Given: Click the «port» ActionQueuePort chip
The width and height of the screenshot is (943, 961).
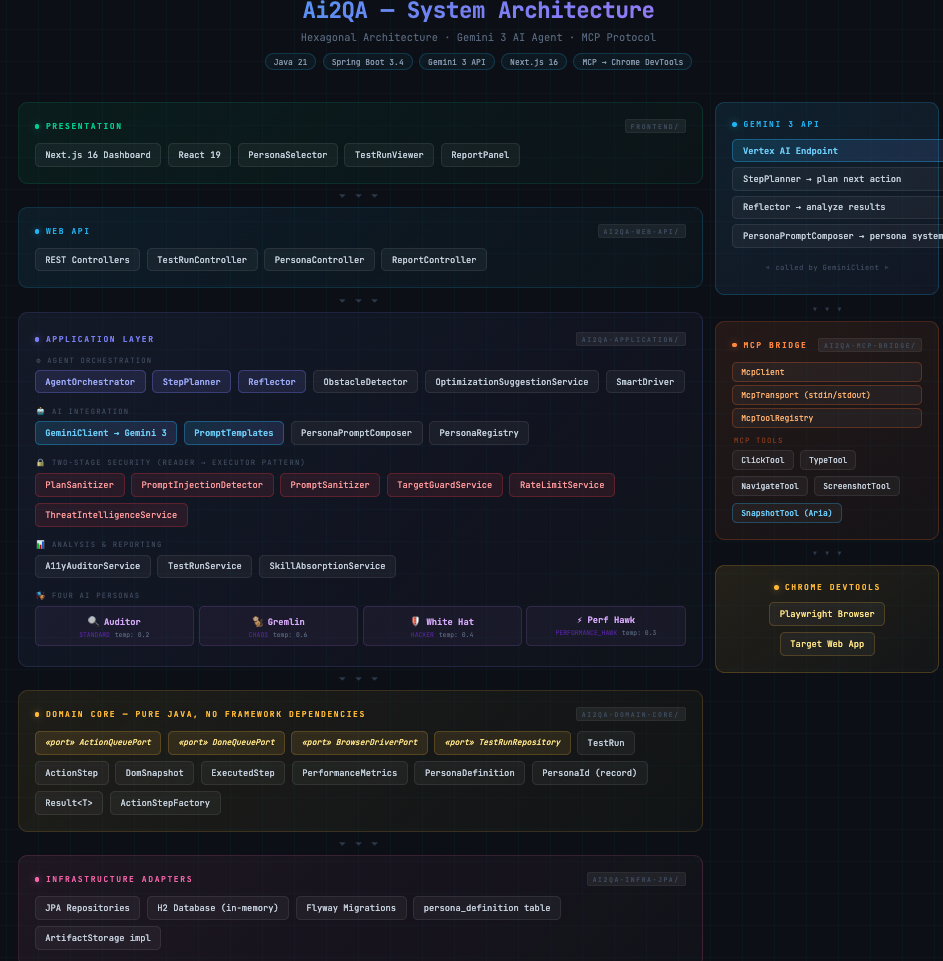Looking at the screenshot, I should [x=98, y=742].
